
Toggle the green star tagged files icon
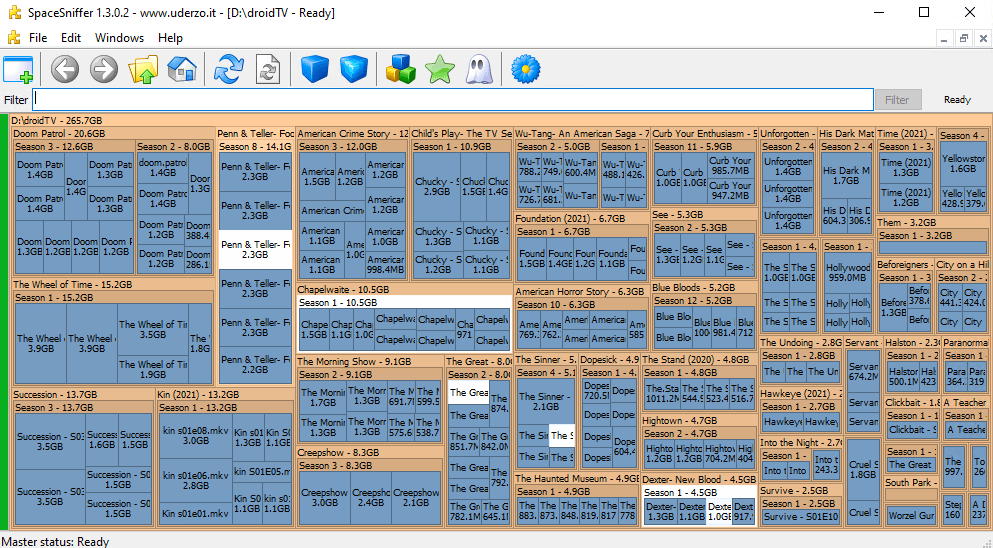[439, 69]
